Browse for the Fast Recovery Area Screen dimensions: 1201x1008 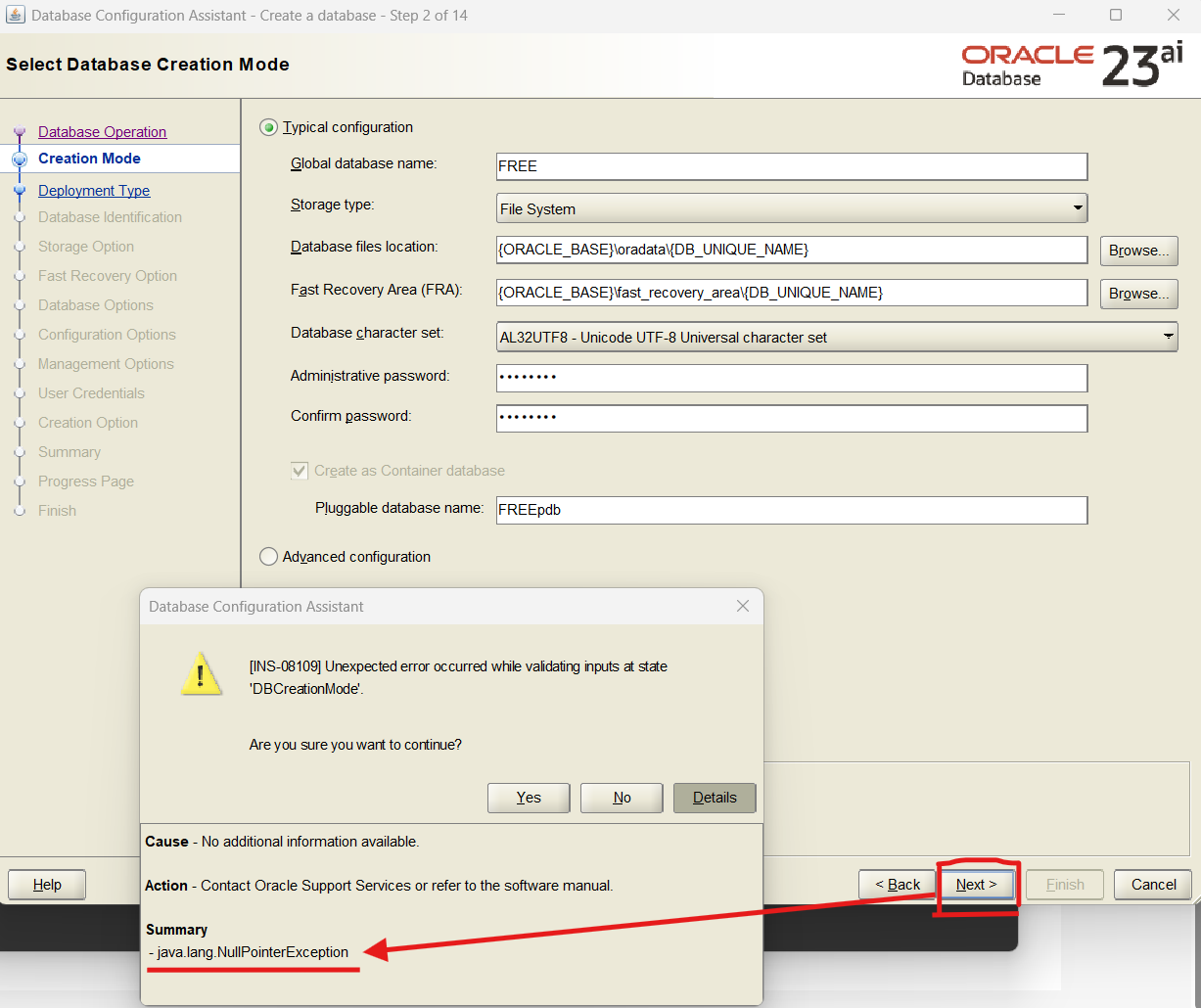coord(1139,294)
